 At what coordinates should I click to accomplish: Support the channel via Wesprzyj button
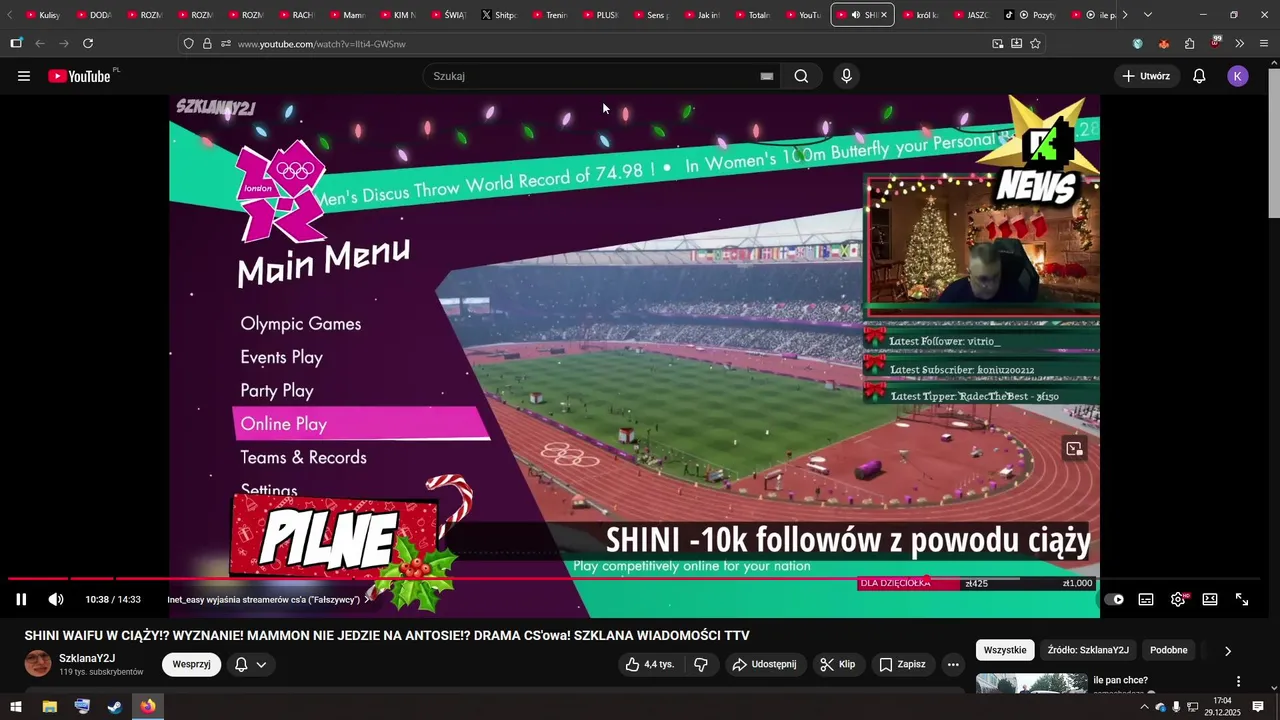pos(191,664)
